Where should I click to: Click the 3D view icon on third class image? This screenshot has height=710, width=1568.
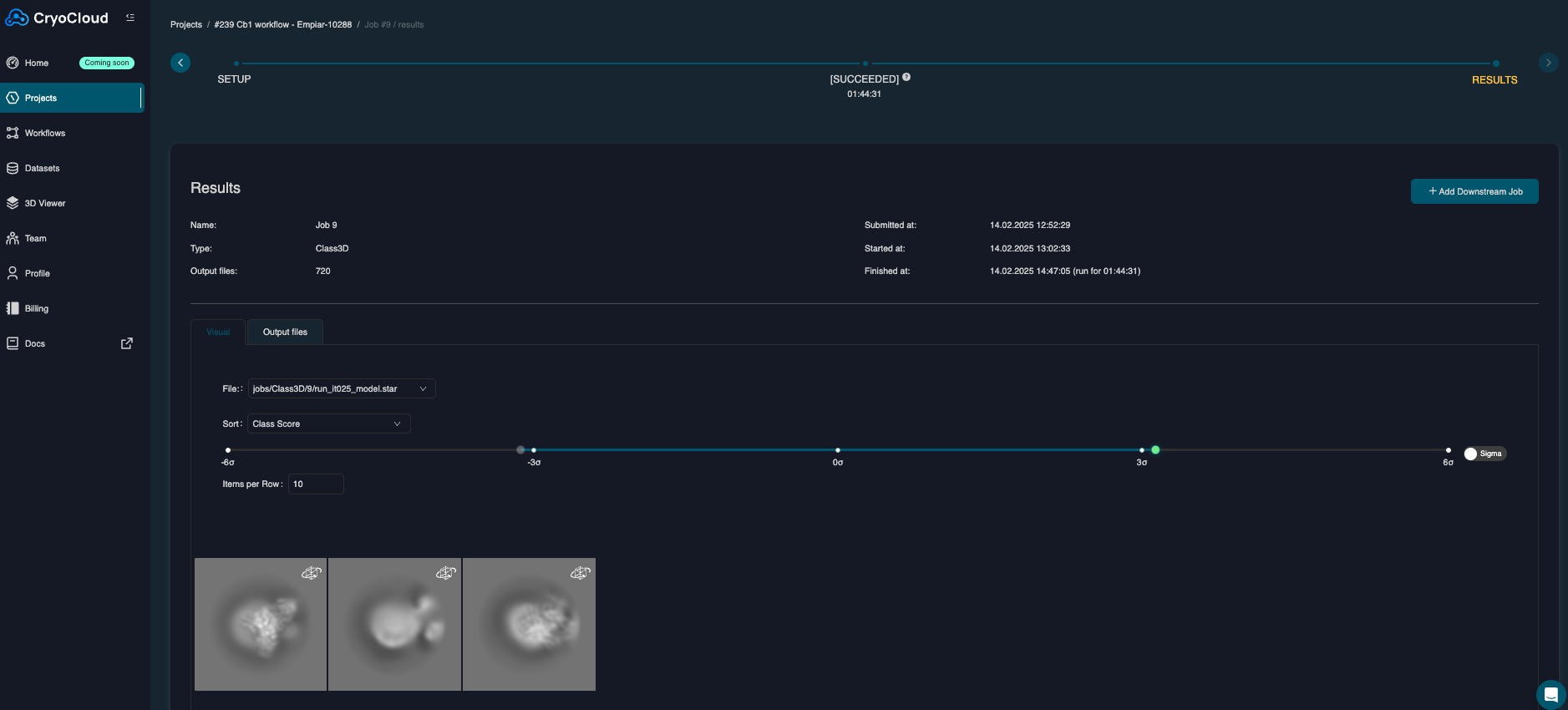coord(580,573)
